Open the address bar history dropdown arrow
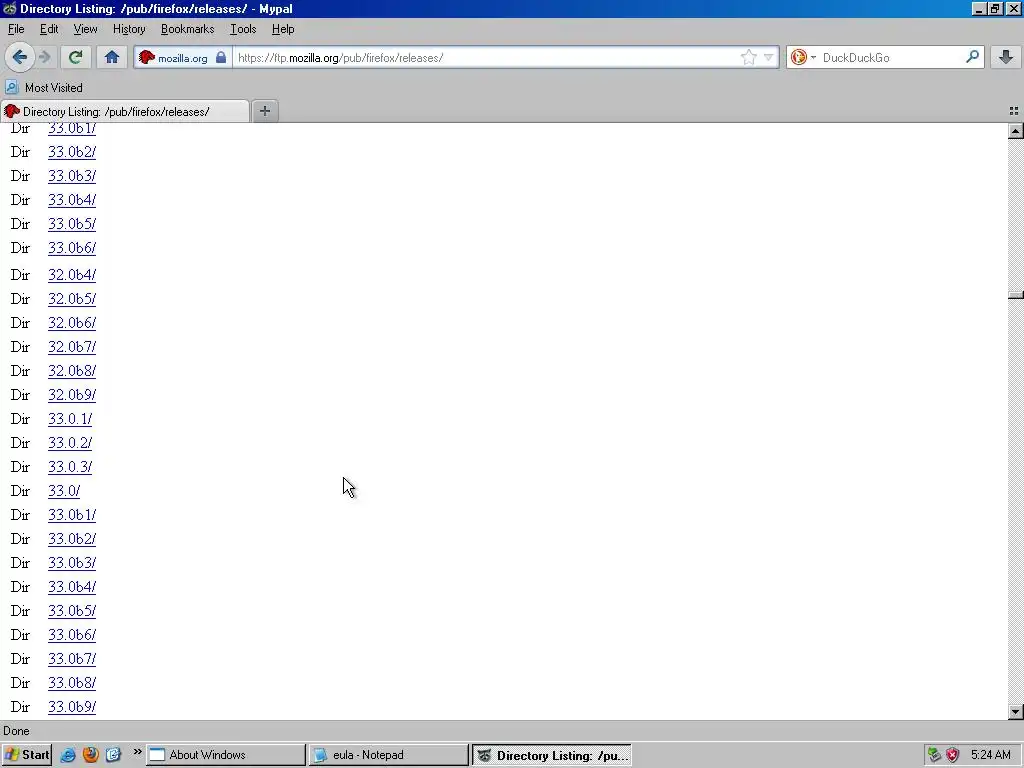The image size is (1024, 768). [769, 57]
